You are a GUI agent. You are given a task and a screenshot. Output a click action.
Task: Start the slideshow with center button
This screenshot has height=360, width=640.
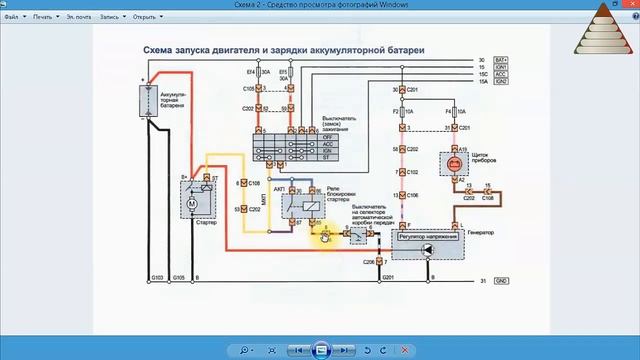(321, 350)
